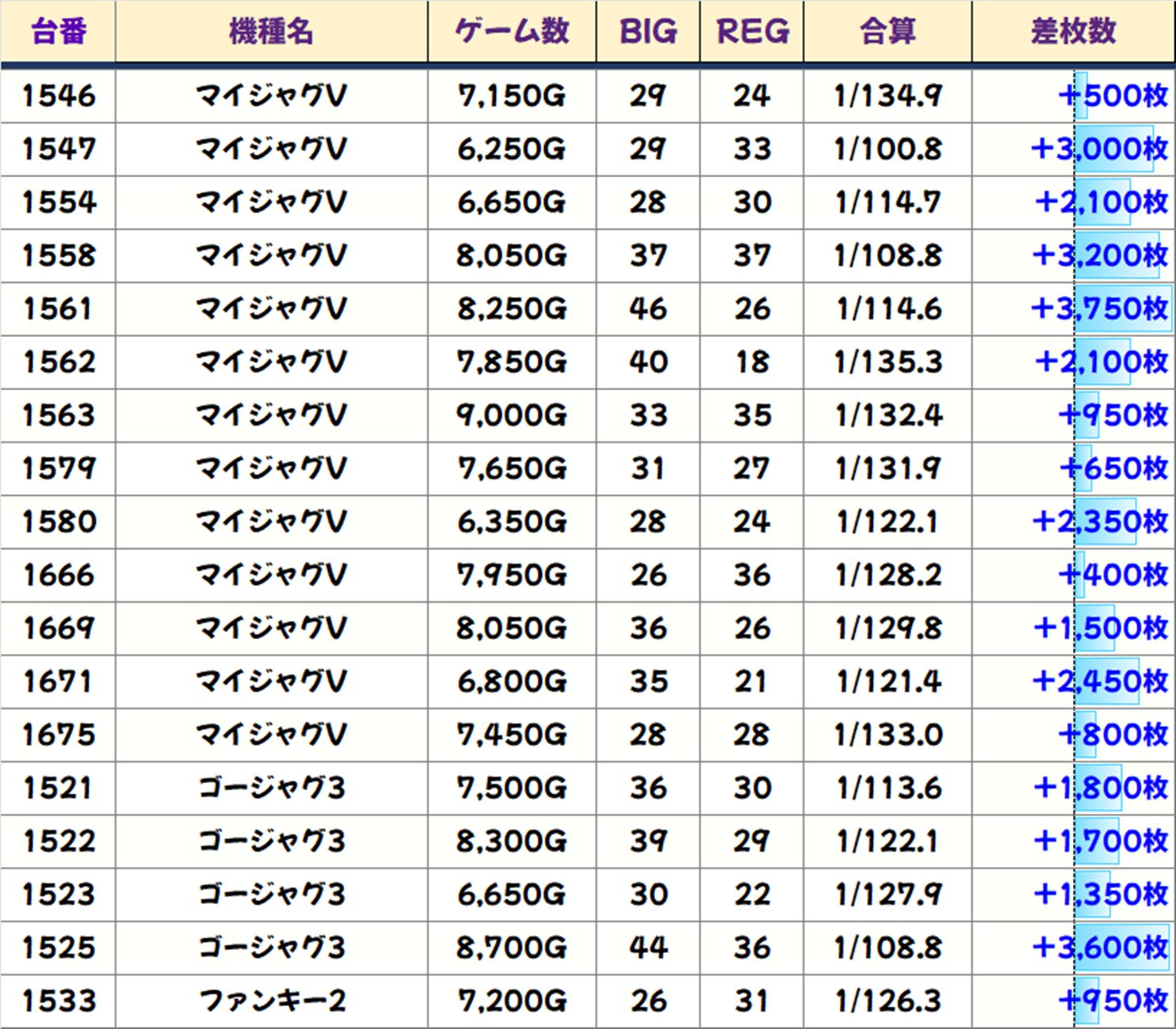Select the 1/100.8 combined probability cell

[x=887, y=149]
